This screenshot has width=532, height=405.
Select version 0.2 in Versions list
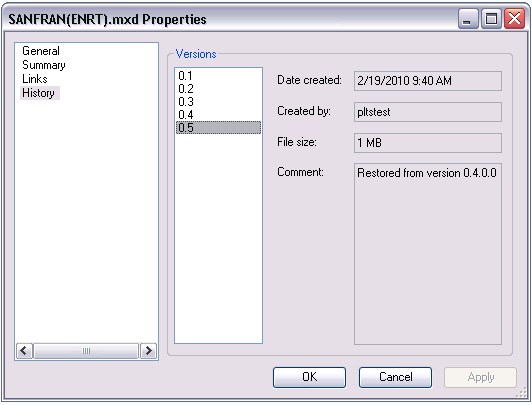[186, 89]
